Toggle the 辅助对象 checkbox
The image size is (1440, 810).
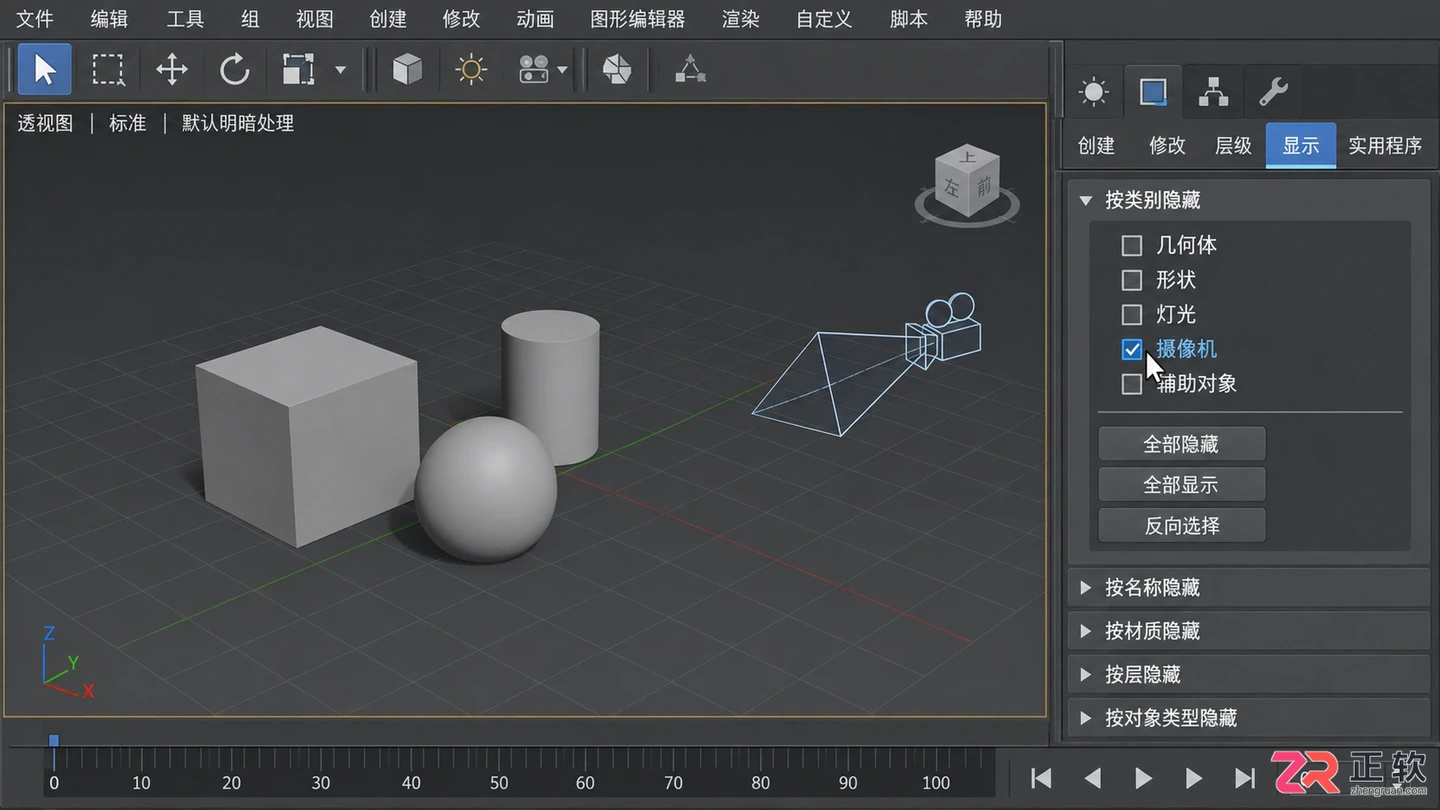pyautogui.click(x=1132, y=384)
